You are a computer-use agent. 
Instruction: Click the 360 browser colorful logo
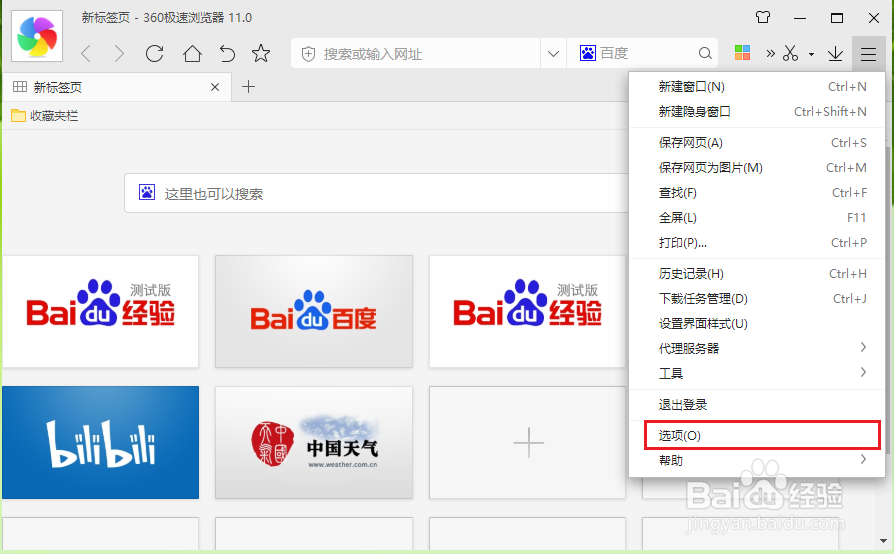(x=37, y=37)
